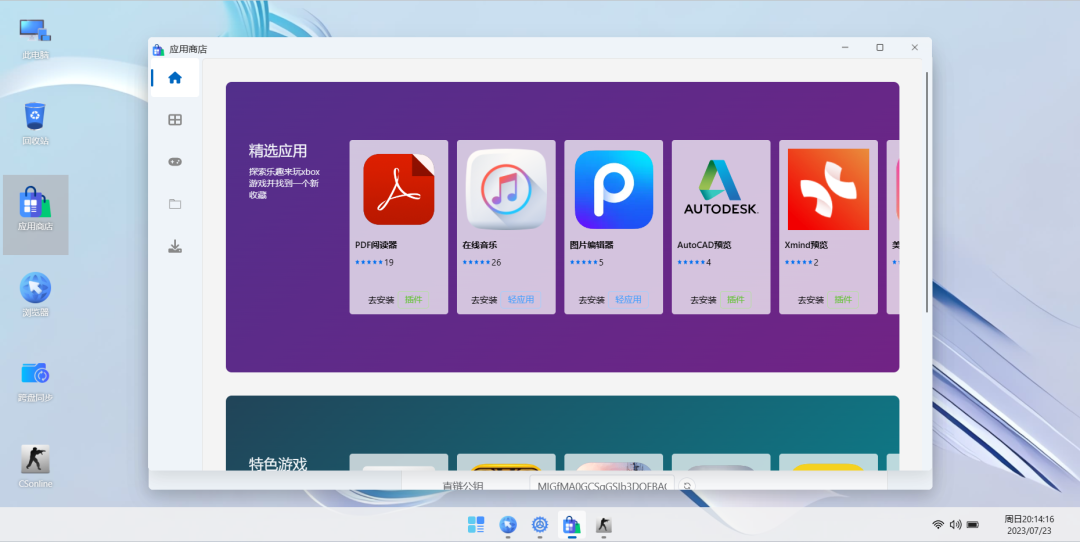This screenshot has height=542, width=1080.
Task: Open the PDF阅读器 app icon
Action: (399, 189)
